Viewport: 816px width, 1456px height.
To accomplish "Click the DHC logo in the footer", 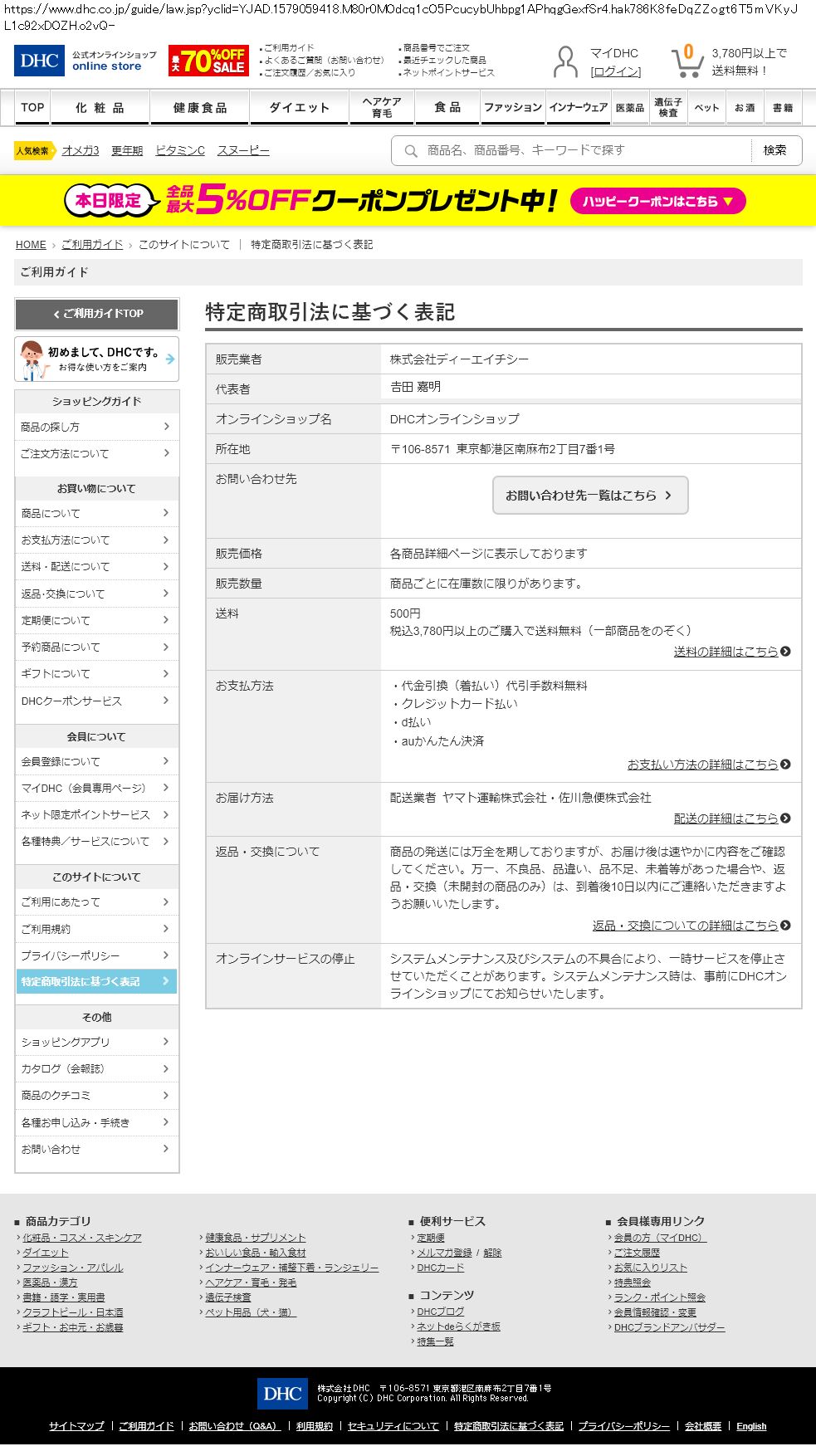I will (282, 1393).
